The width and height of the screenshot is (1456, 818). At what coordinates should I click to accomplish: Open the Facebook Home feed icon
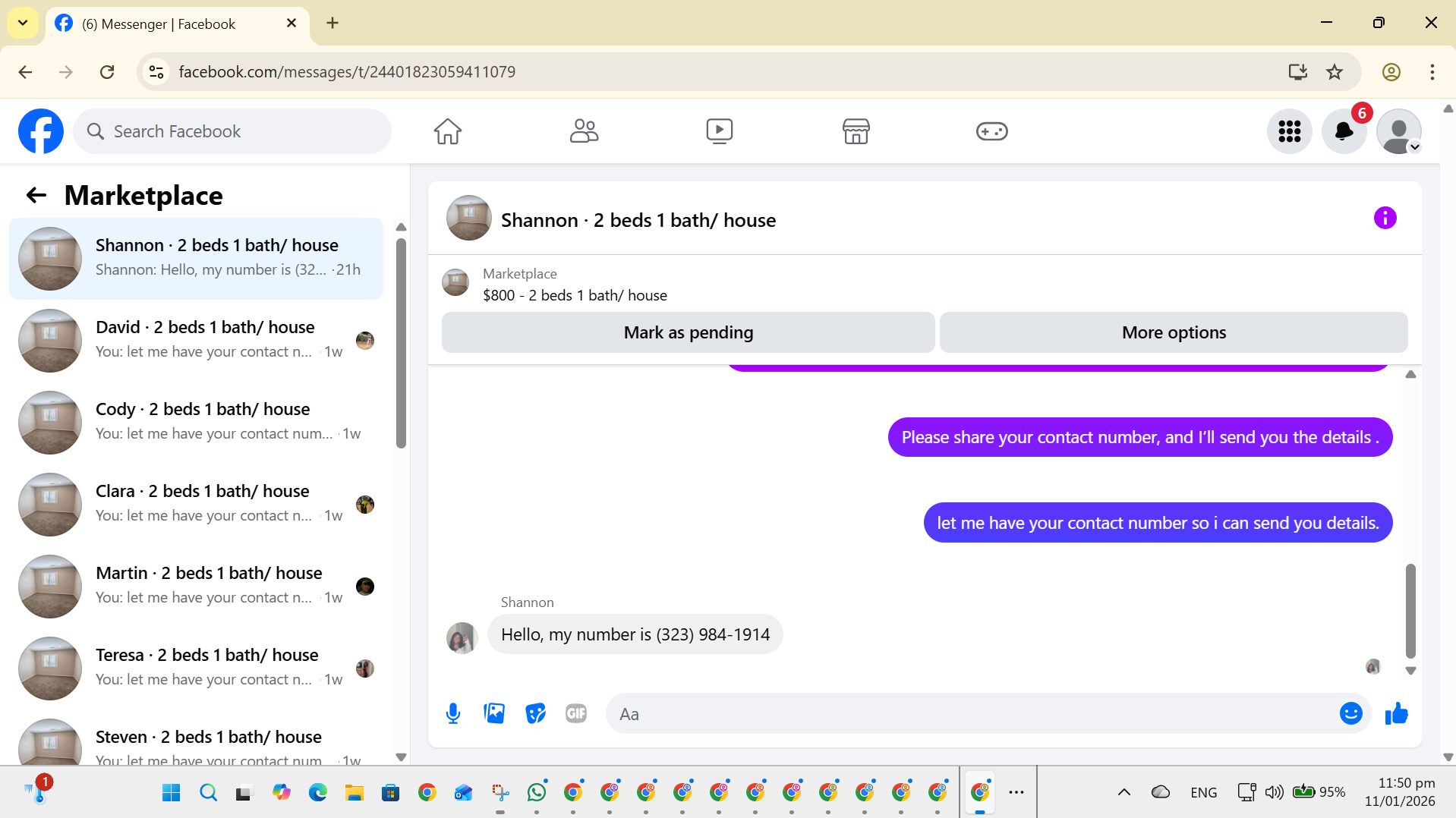[448, 131]
